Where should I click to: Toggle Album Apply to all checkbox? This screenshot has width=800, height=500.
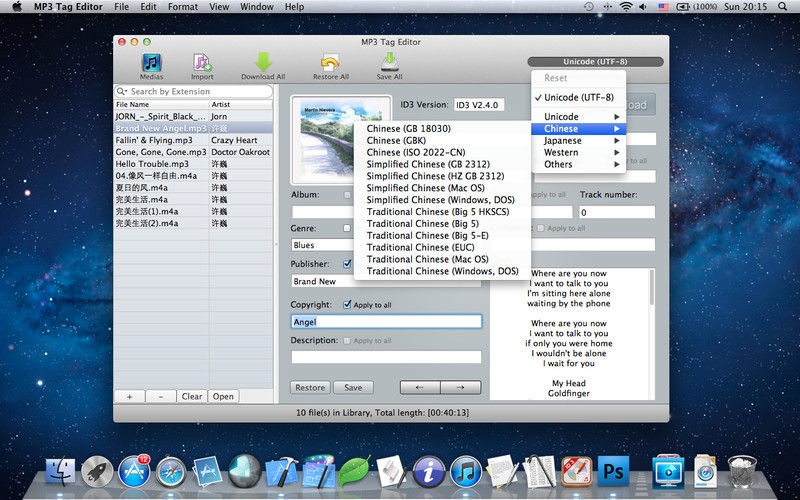tap(347, 195)
